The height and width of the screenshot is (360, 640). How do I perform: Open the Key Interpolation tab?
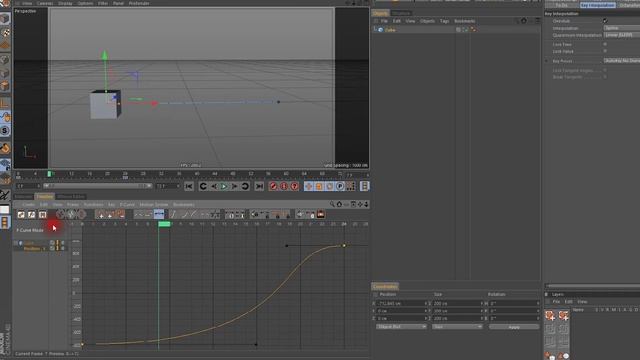tap(598, 5)
